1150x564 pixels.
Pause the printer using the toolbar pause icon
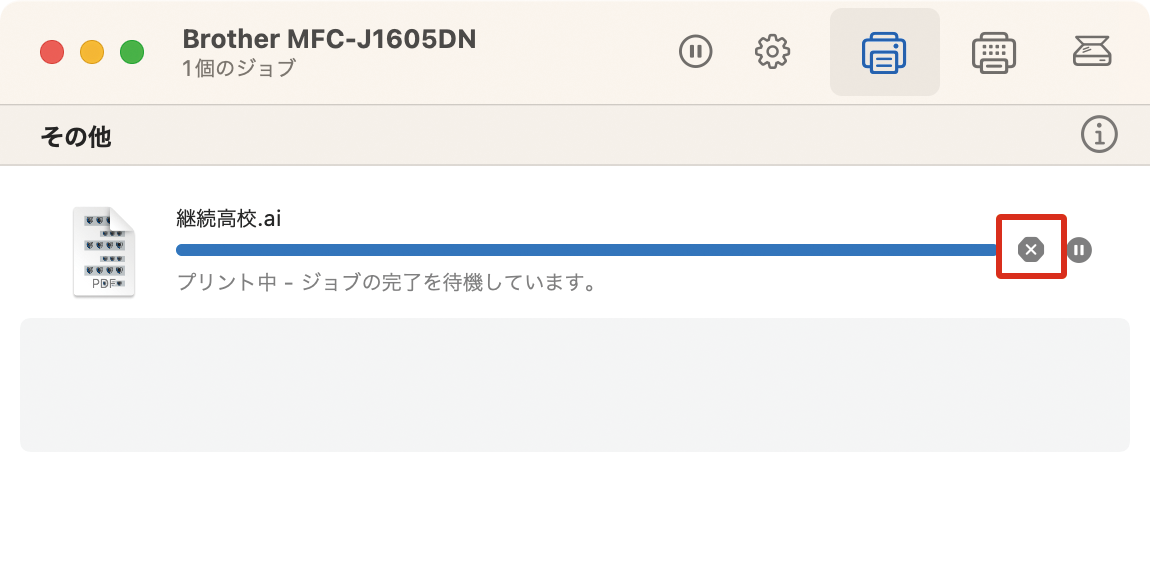pyautogui.click(x=695, y=51)
